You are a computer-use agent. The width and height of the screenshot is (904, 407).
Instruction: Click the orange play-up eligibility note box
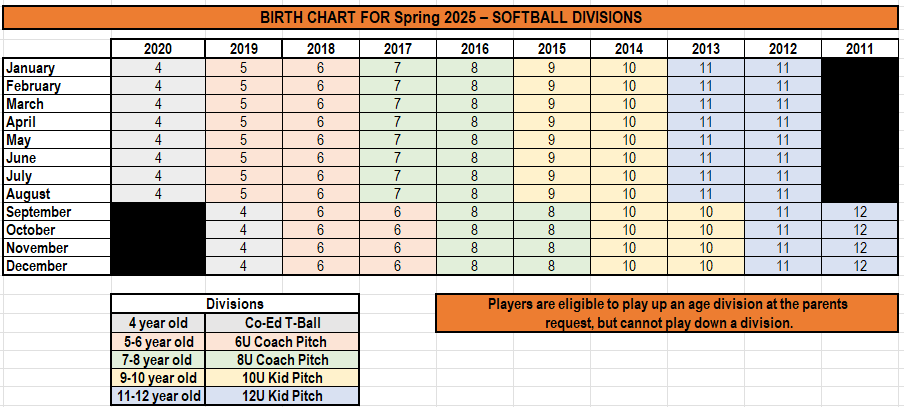coord(667,313)
